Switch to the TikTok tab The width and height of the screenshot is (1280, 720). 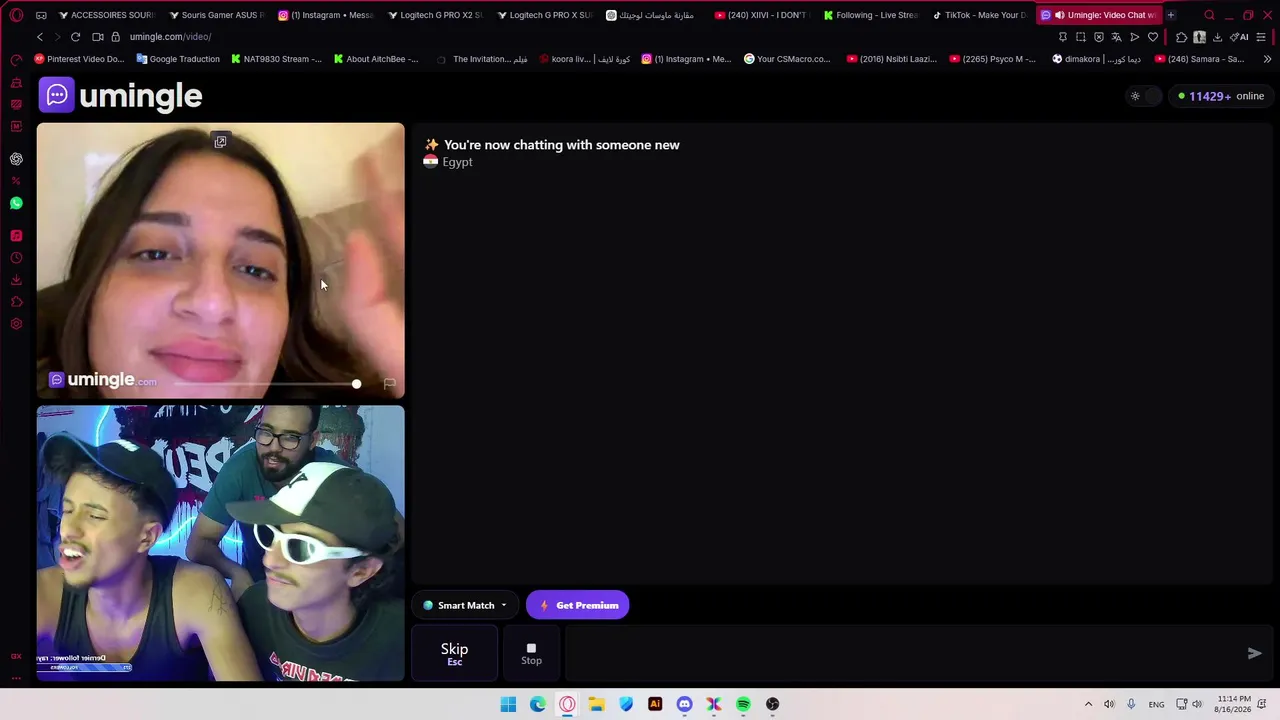point(979,15)
